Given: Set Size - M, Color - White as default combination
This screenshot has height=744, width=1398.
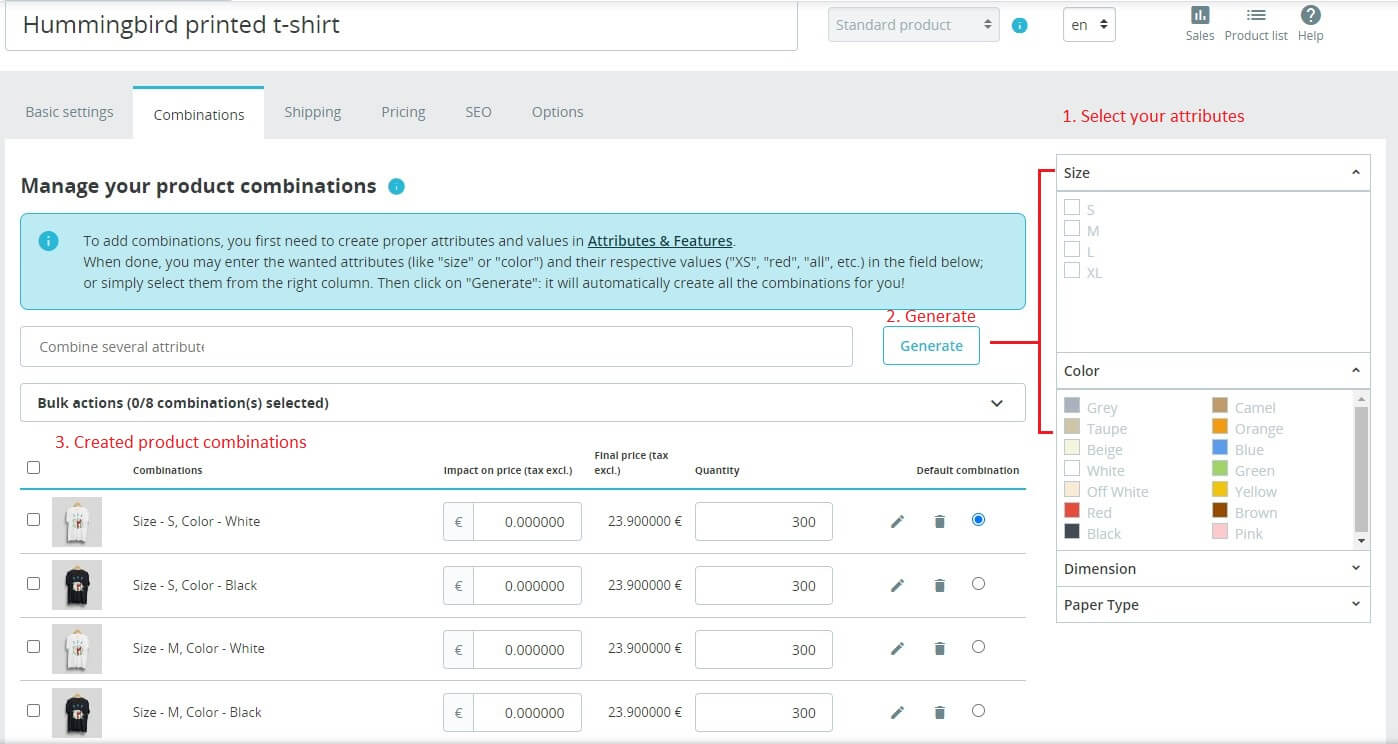Looking at the screenshot, I should pyautogui.click(x=978, y=647).
